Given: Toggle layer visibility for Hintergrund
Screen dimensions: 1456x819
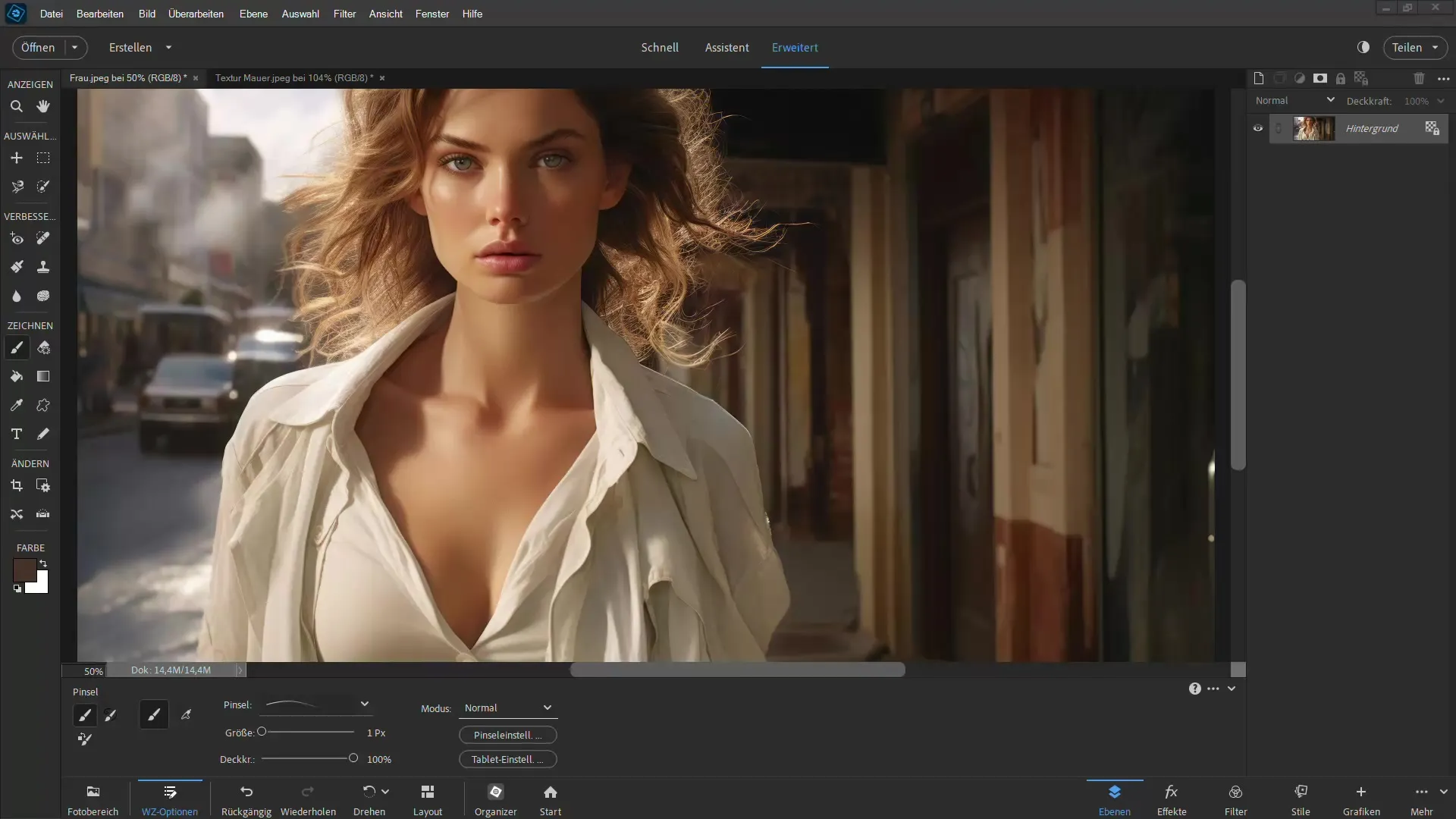Looking at the screenshot, I should pos(1258,128).
